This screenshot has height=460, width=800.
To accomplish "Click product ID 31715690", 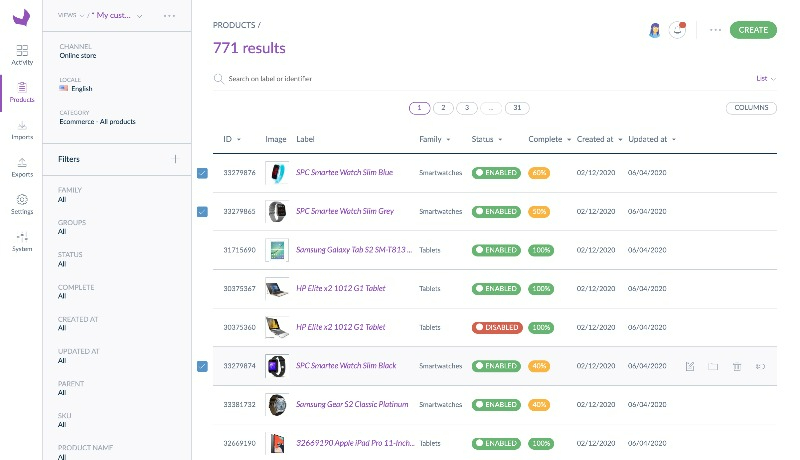I will coord(239,250).
